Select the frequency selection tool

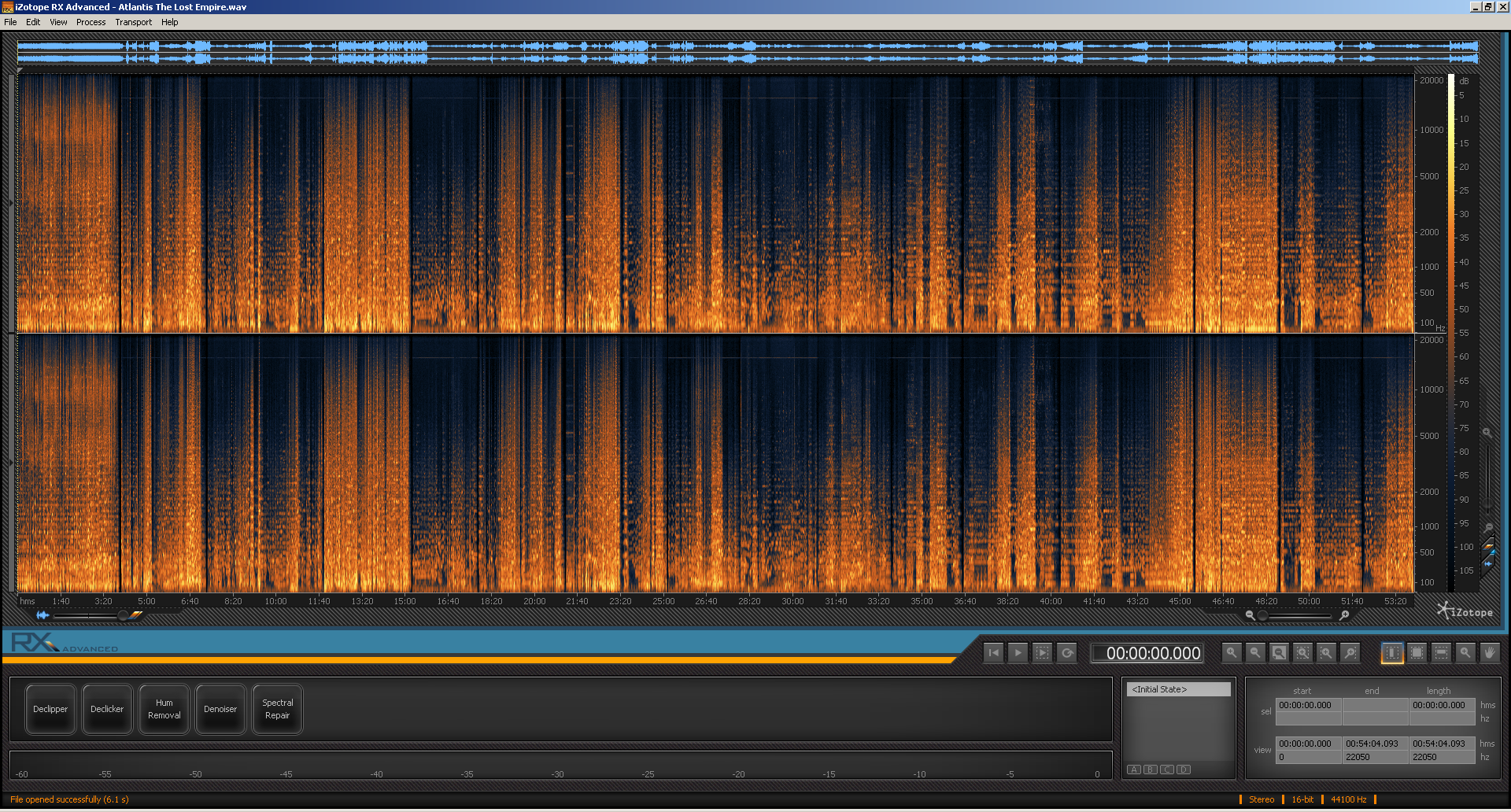[1441, 653]
